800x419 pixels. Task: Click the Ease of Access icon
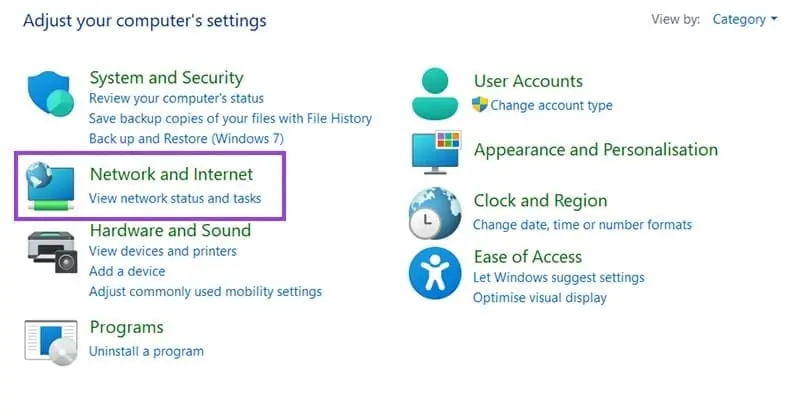tap(435, 273)
